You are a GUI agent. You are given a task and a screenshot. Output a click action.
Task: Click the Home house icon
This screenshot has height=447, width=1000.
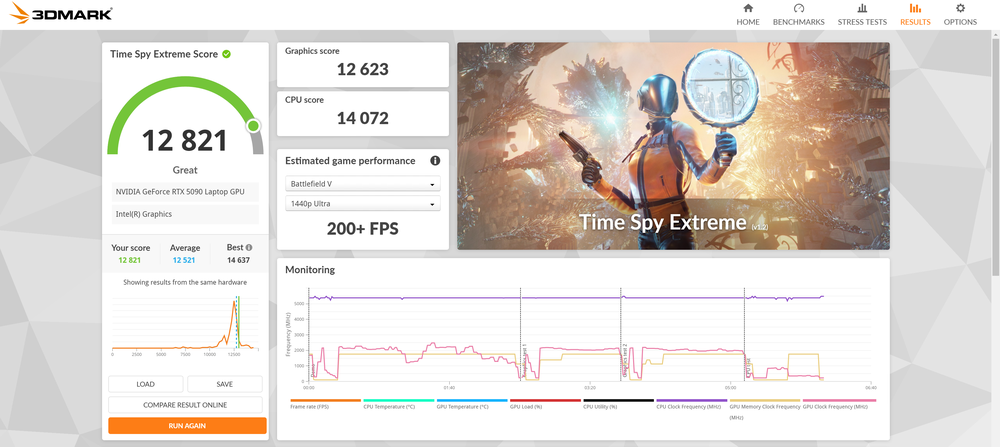(748, 8)
